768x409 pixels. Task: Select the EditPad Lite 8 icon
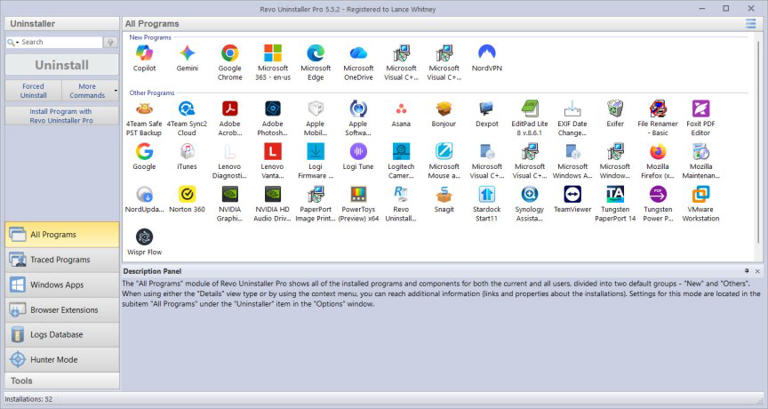529,109
